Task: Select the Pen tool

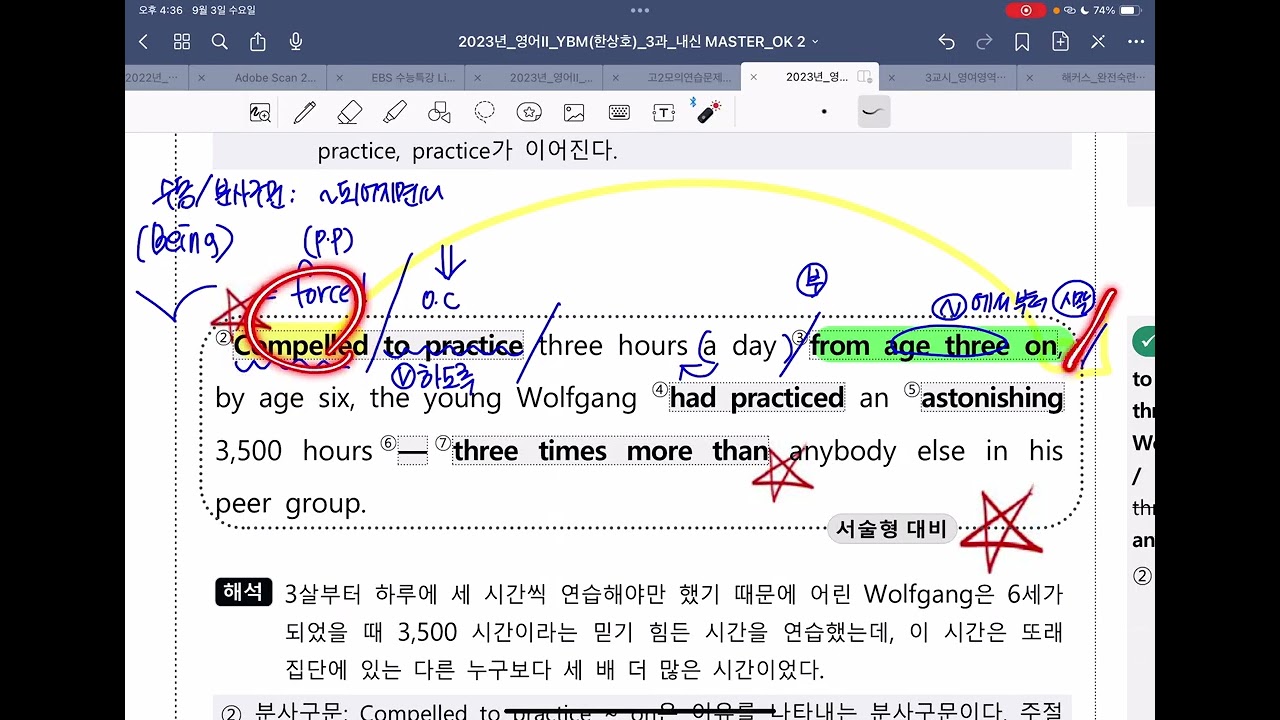Action: (304, 112)
